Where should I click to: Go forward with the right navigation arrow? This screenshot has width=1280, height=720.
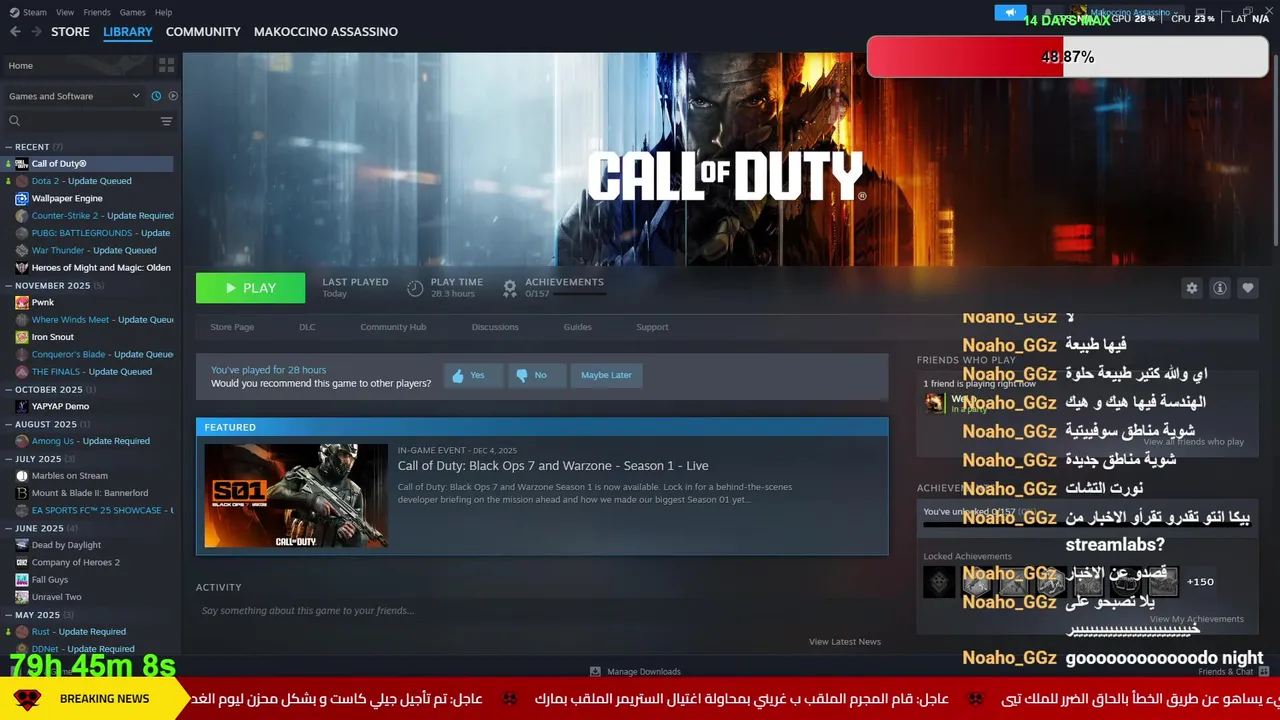click(x=36, y=32)
